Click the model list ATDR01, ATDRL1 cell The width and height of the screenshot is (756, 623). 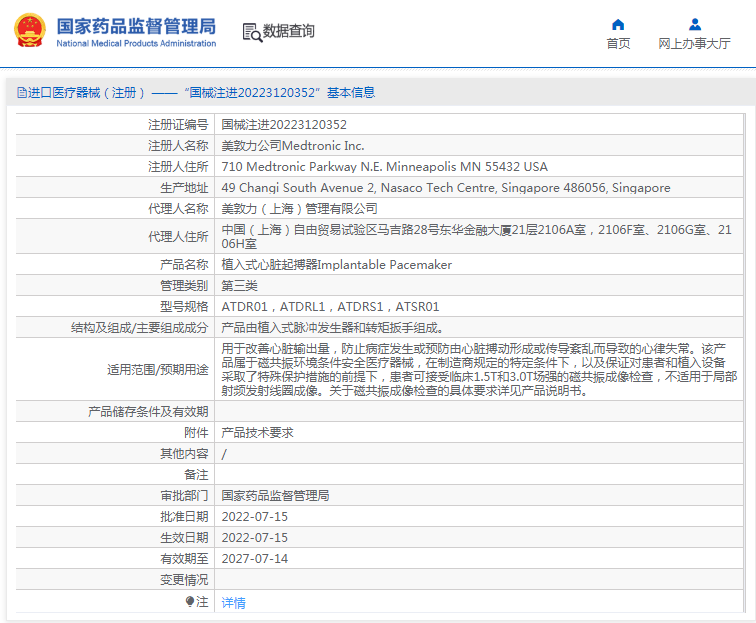coord(330,307)
